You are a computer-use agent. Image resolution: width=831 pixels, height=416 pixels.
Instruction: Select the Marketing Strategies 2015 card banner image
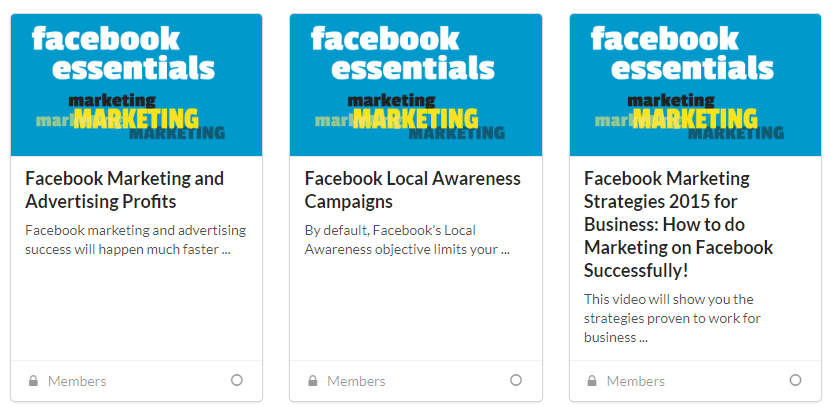pyautogui.click(x=696, y=85)
